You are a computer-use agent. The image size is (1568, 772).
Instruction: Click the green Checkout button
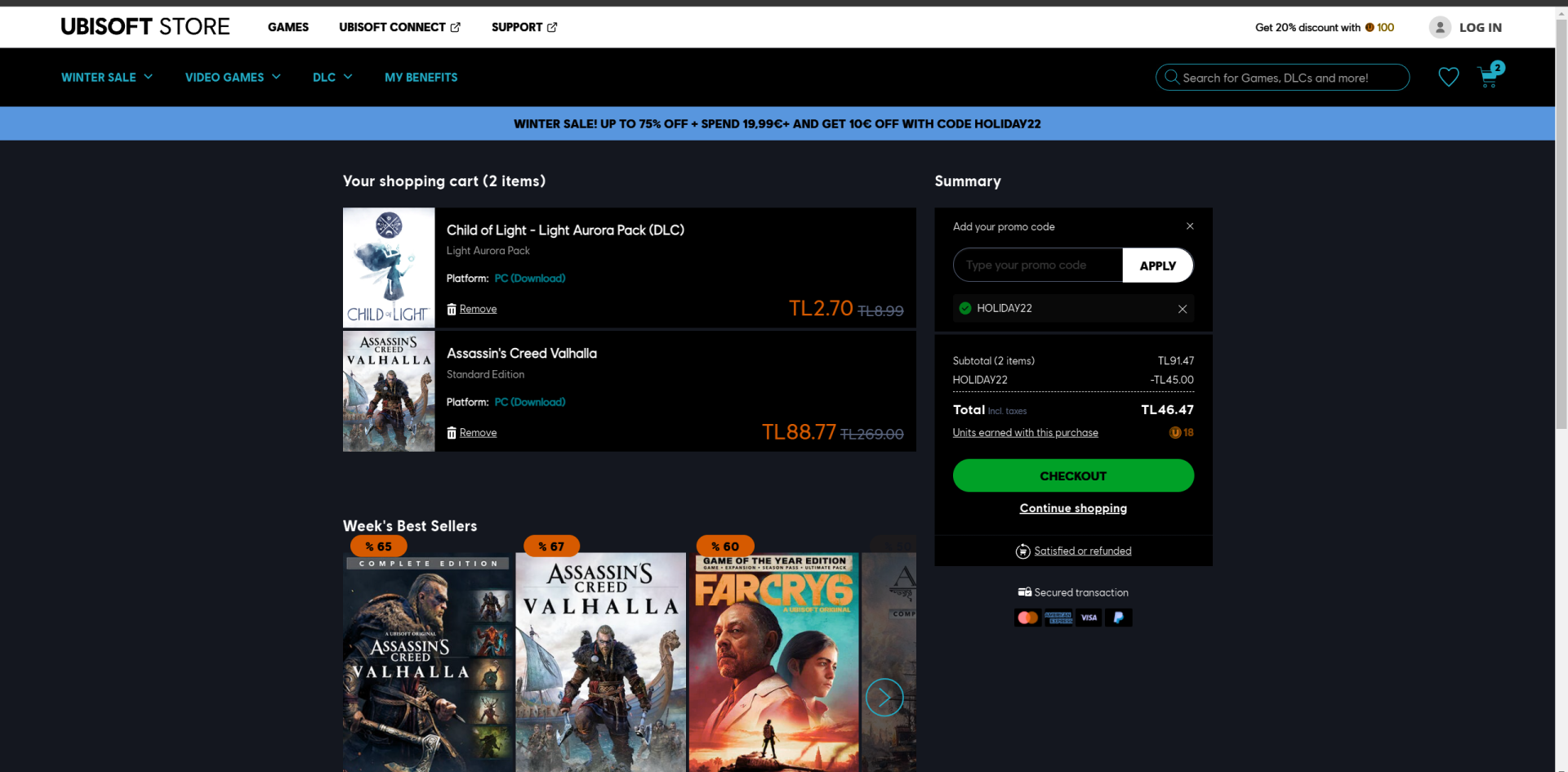click(1073, 475)
